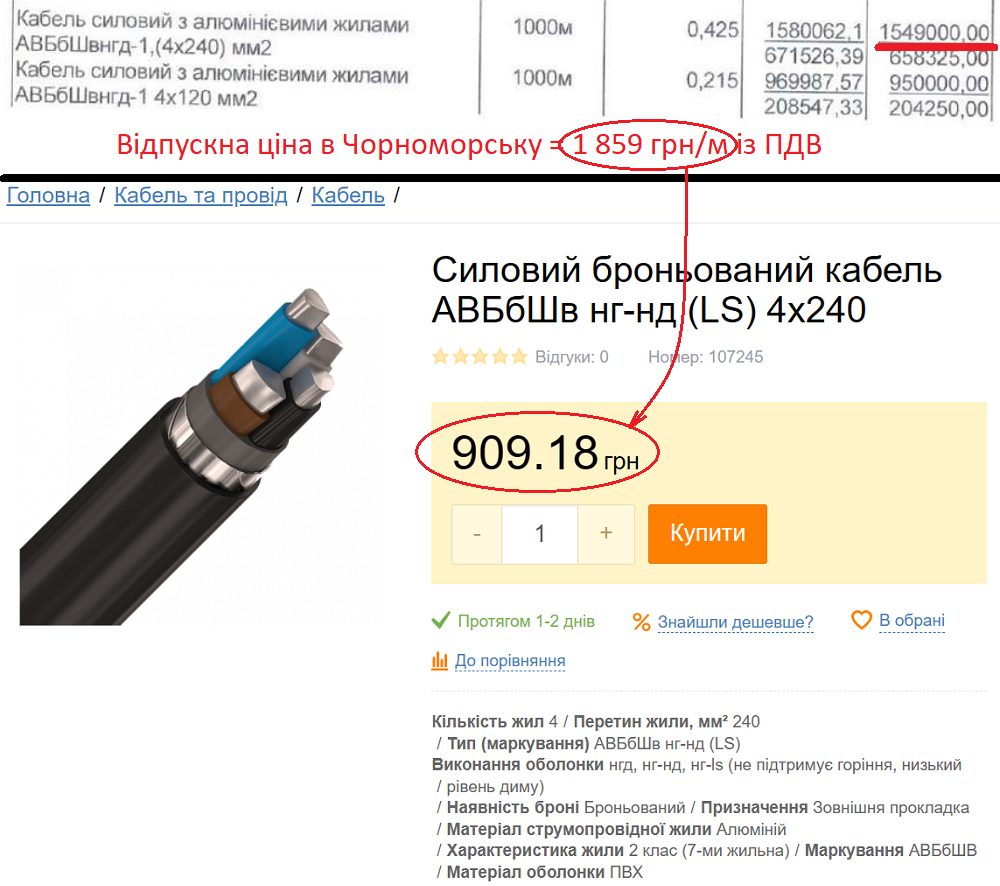Open the Відгуки: 0 reviews label
The height and width of the screenshot is (886, 1000).
tap(571, 357)
